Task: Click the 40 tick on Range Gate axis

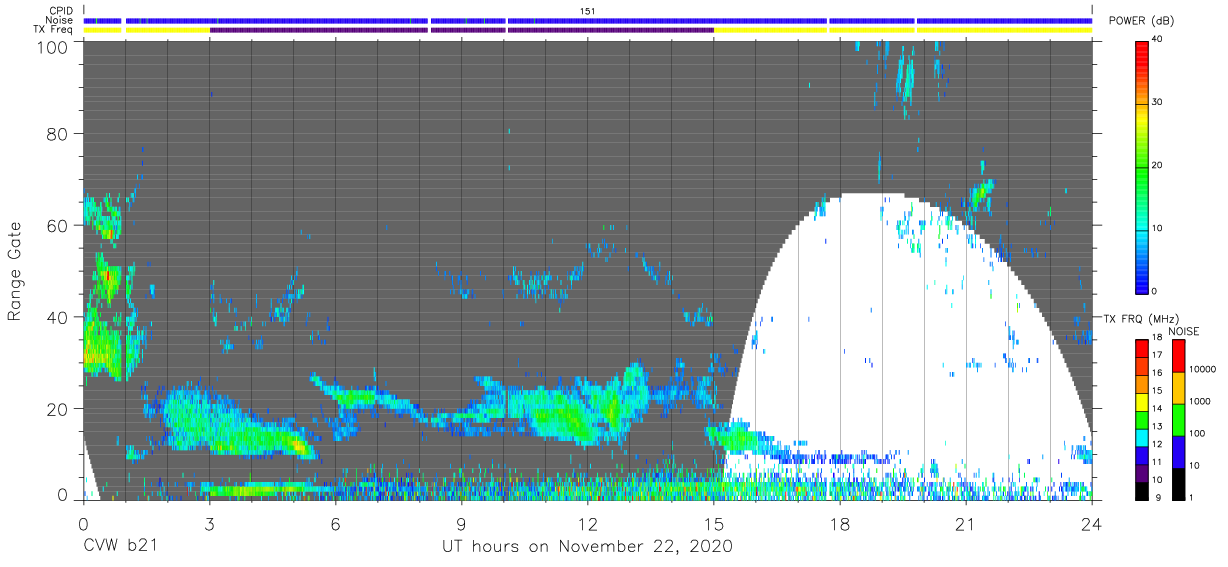Action: 59,316
